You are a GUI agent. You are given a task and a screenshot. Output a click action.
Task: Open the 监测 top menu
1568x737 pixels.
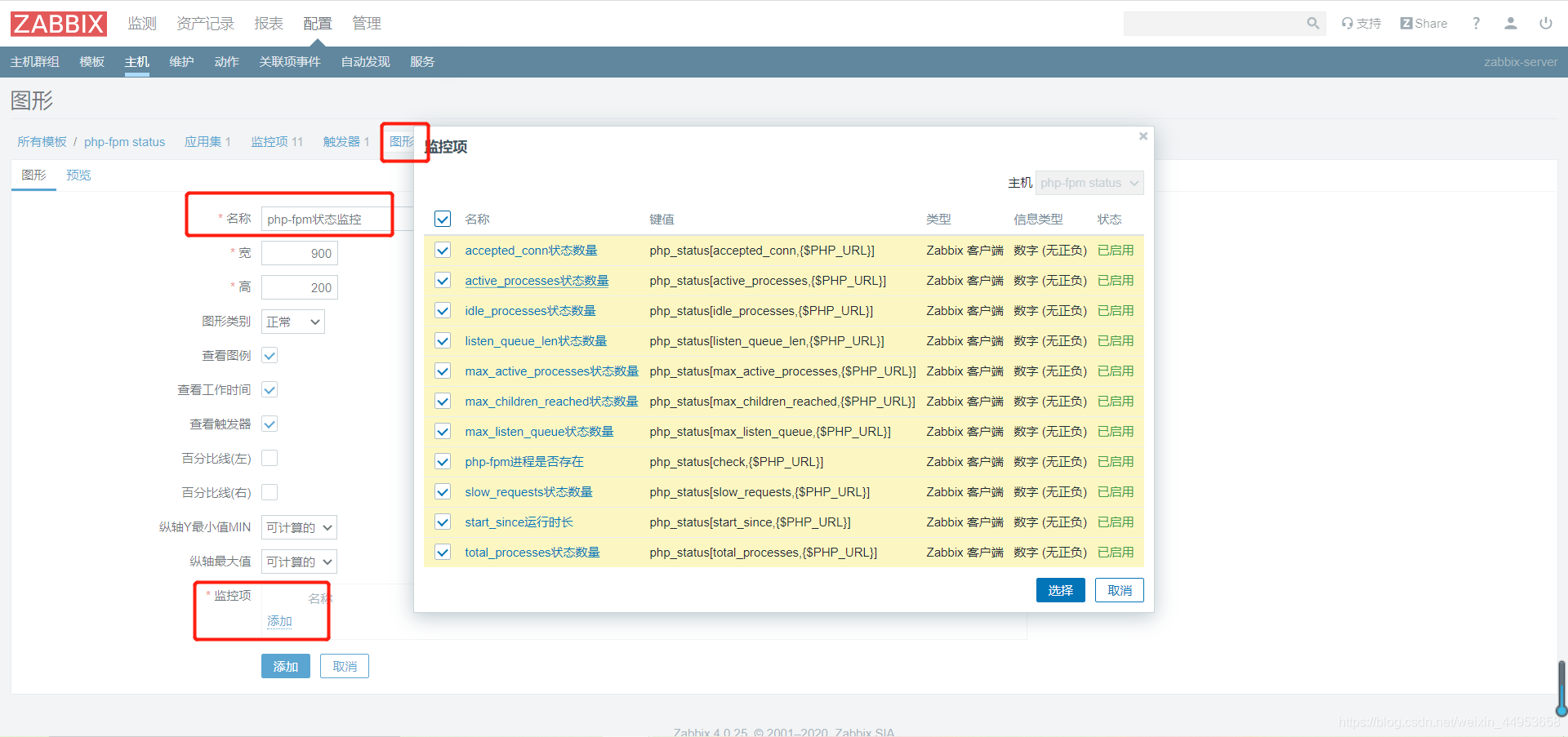[142, 24]
